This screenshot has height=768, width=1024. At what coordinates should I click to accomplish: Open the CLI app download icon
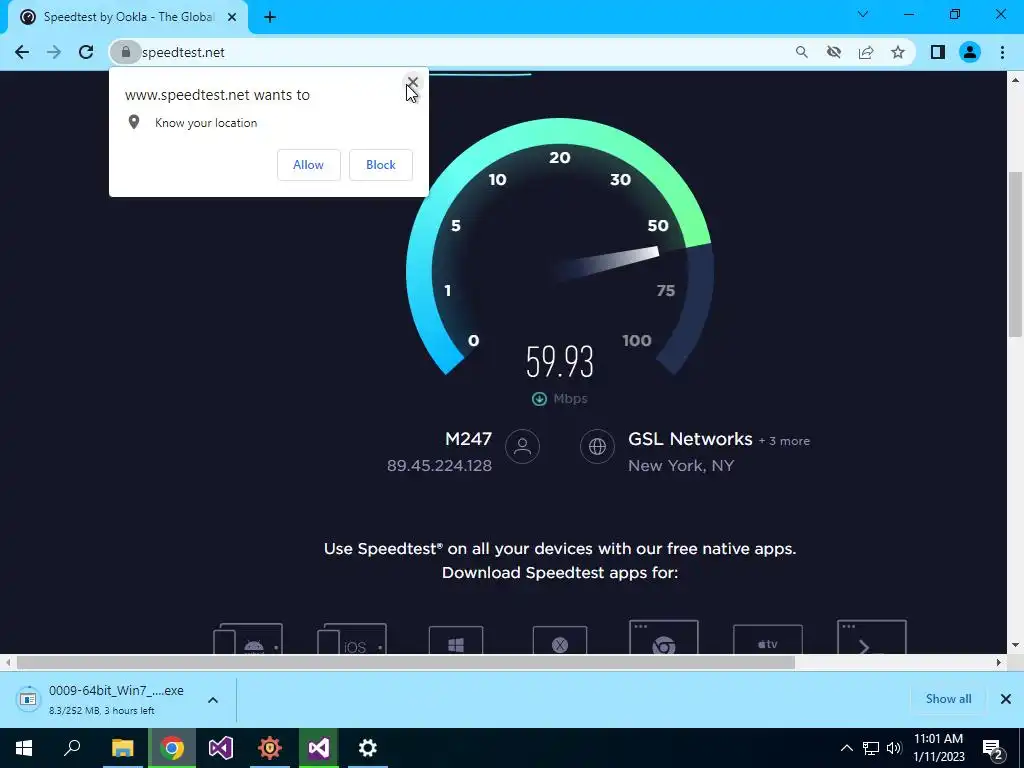click(872, 638)
